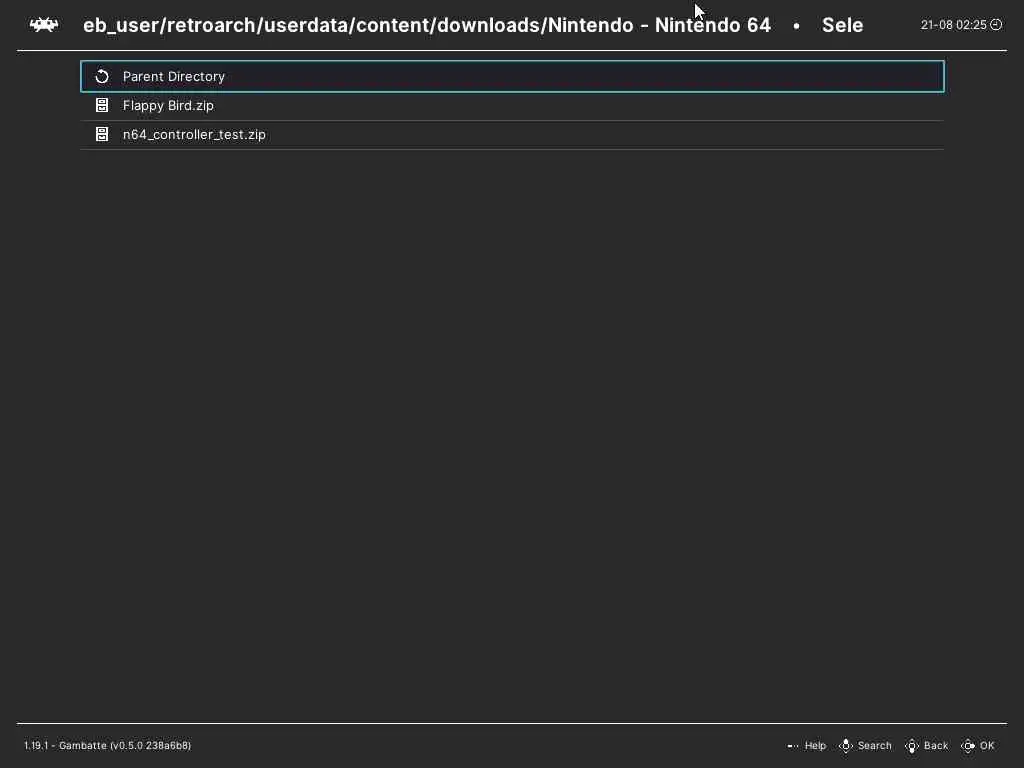This screenshot has width=1024, height=768.
Task: Click the 'Sele' title text
Action: [x=842, y=25]
